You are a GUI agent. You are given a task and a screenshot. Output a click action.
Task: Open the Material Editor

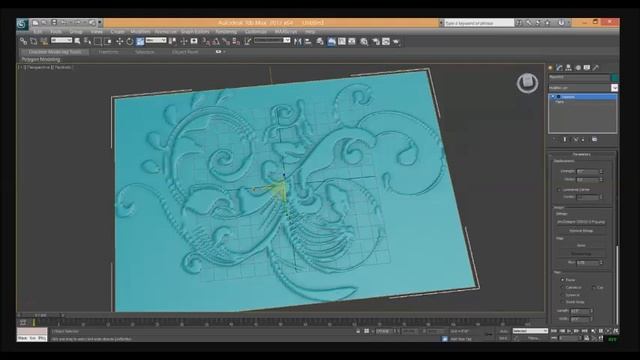[x=364, y=41]
